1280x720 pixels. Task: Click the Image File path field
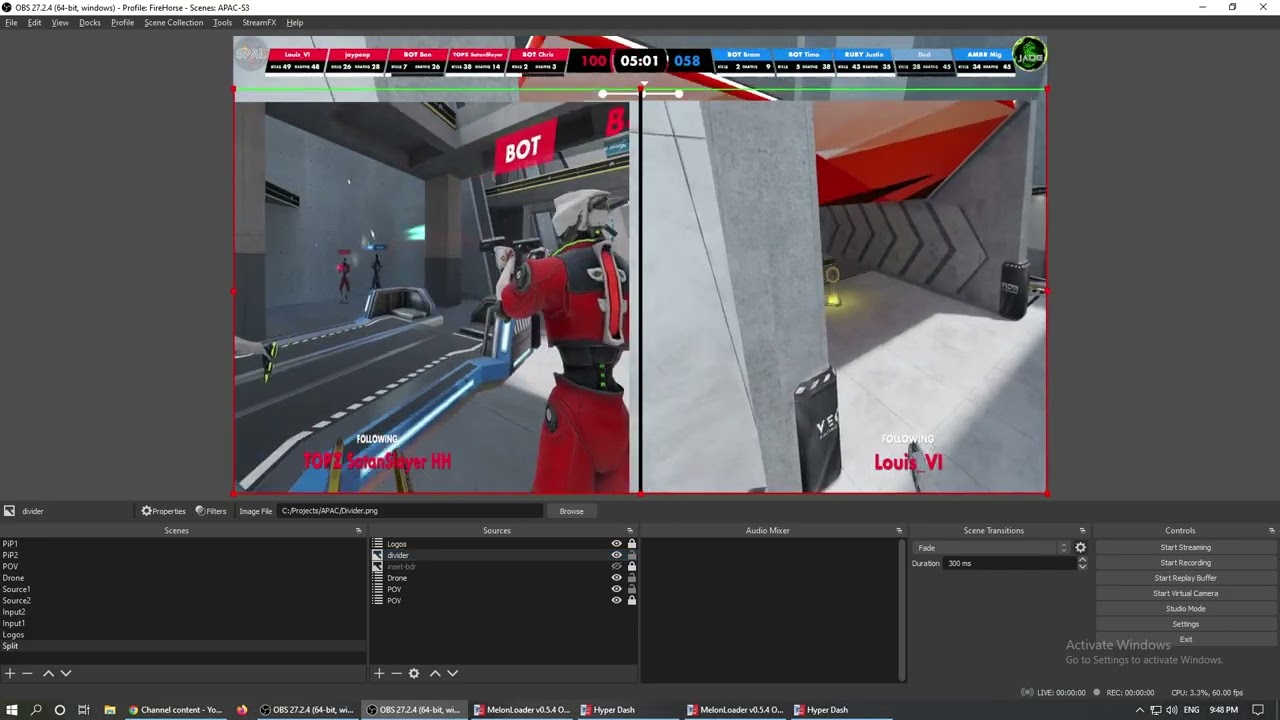point(410,511)
